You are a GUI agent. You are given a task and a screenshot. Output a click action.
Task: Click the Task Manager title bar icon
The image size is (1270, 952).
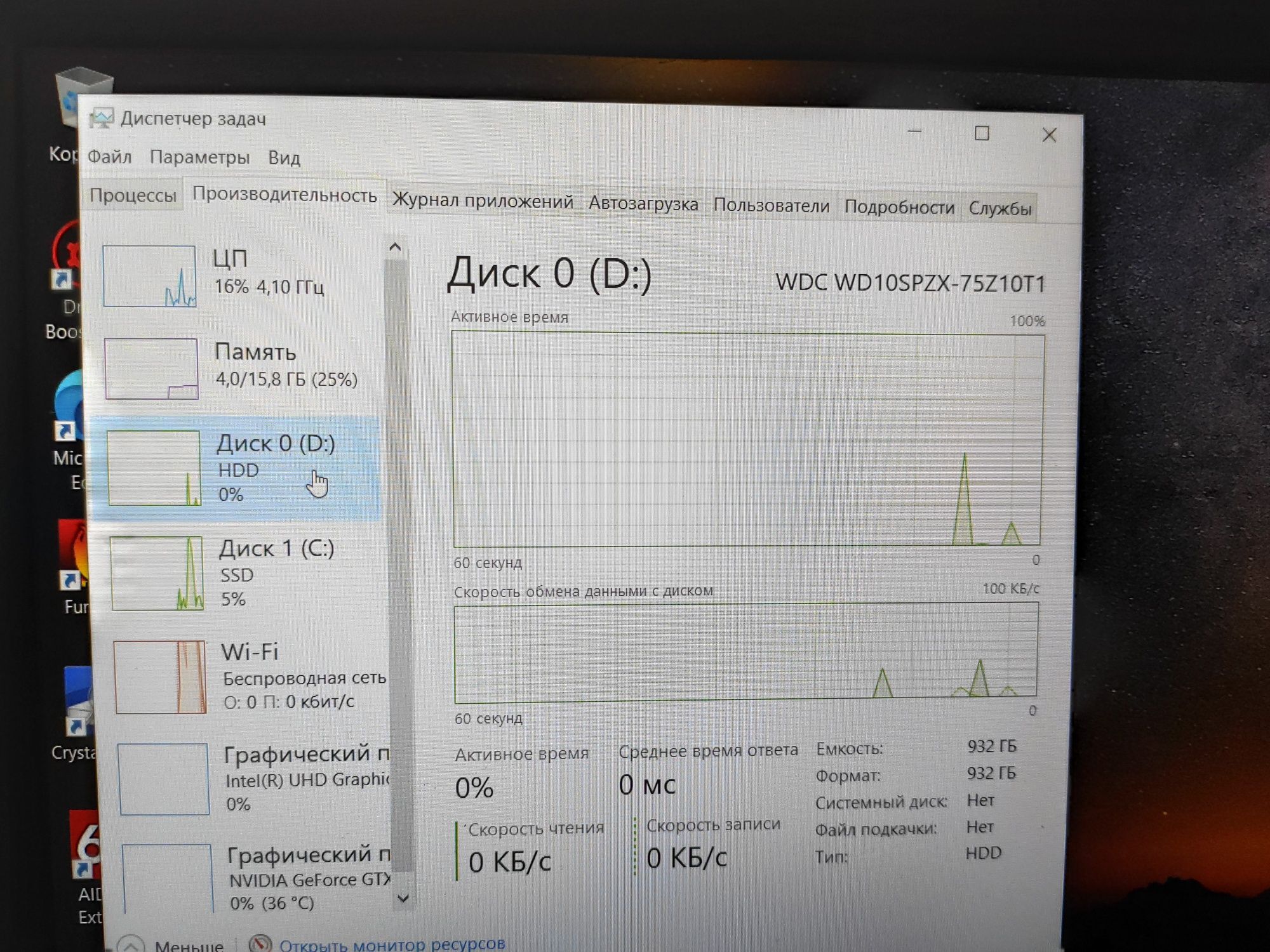click(x=101, y=118)
